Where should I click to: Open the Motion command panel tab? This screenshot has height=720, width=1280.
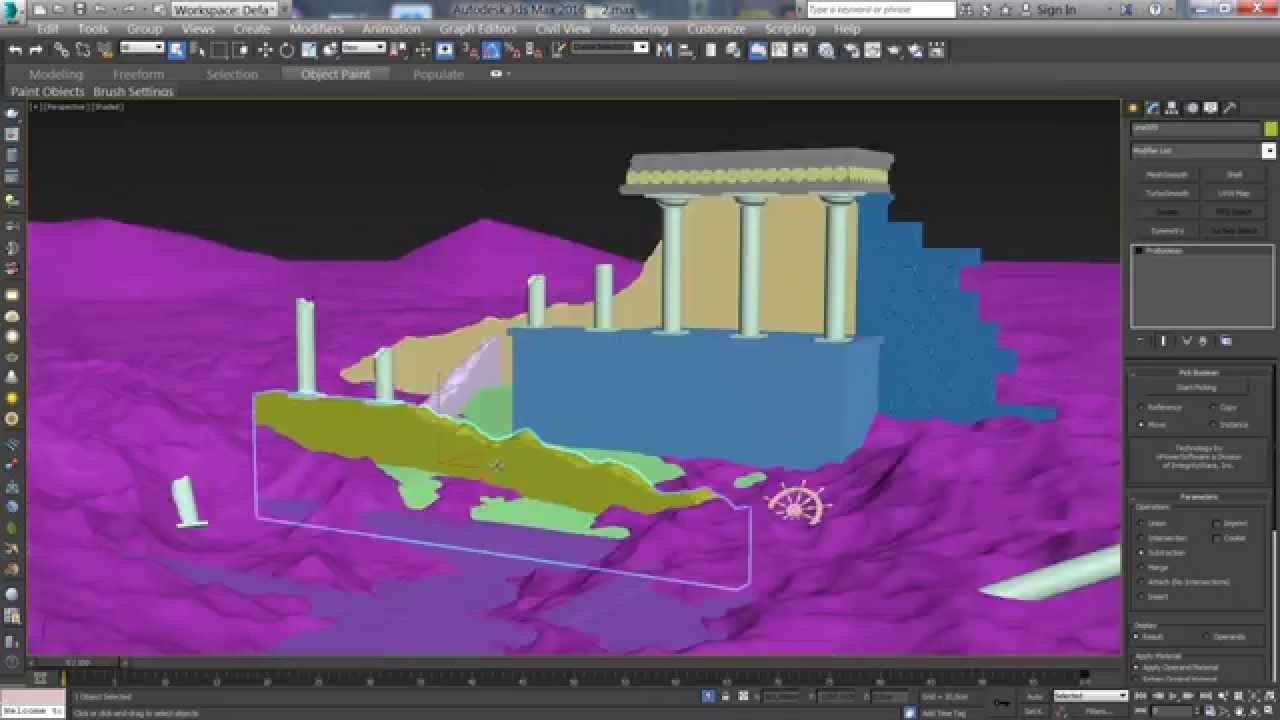(1192, 108)
